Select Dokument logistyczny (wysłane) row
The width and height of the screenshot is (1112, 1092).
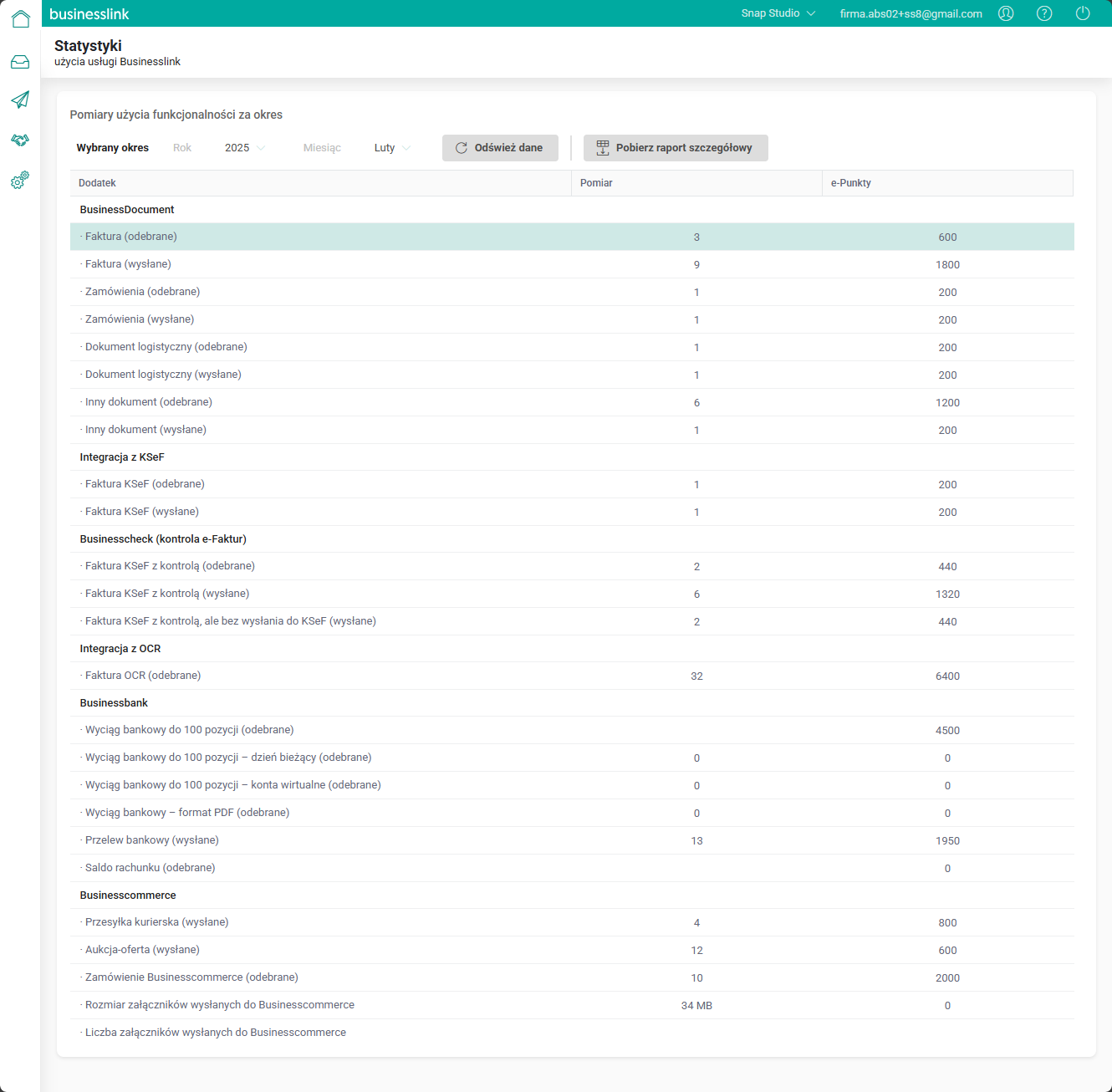click(572, 375)
